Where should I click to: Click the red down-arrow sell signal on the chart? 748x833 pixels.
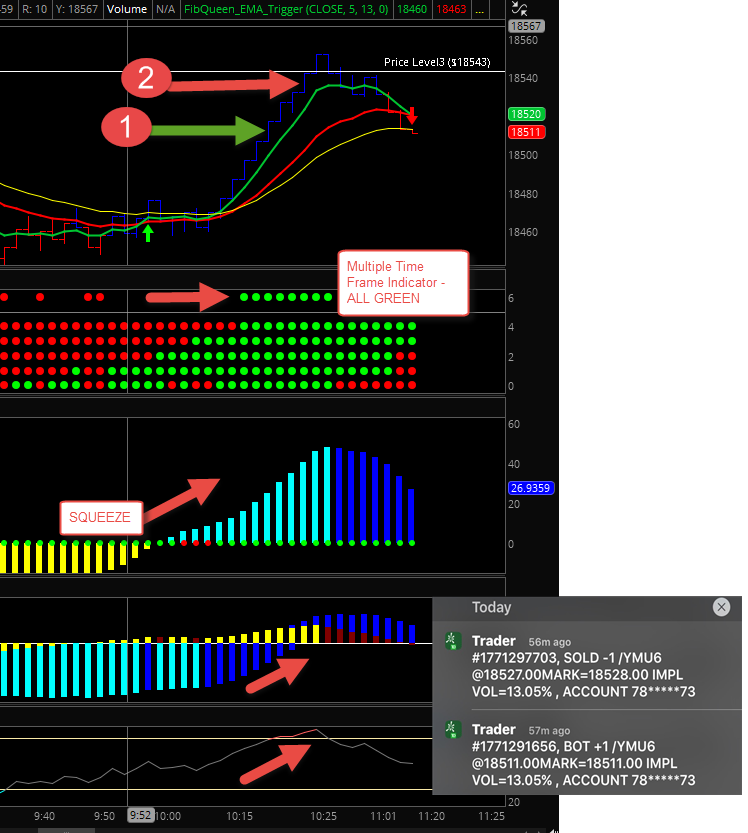point(412,115)
